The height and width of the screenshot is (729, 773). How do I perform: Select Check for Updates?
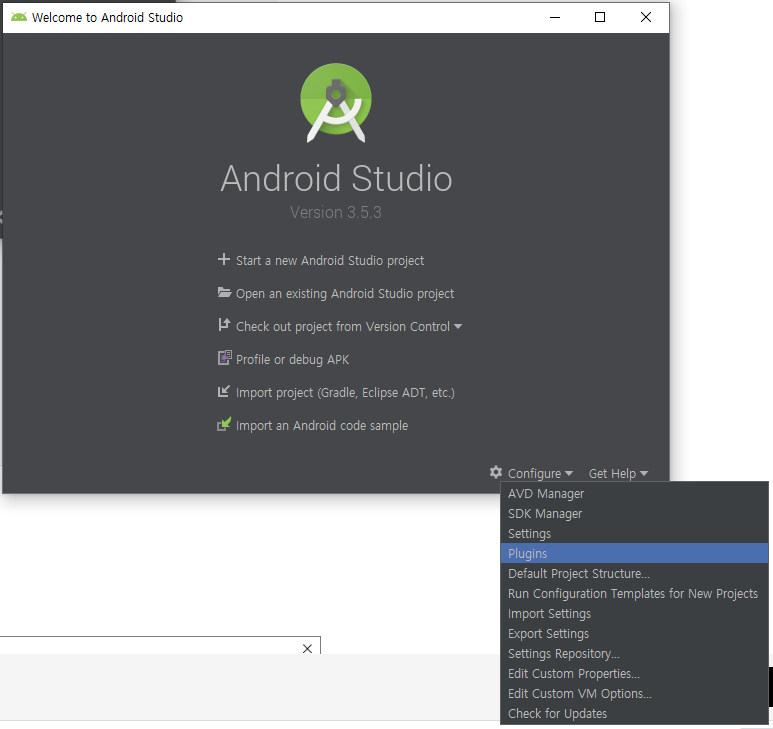[x=634, y=713]
